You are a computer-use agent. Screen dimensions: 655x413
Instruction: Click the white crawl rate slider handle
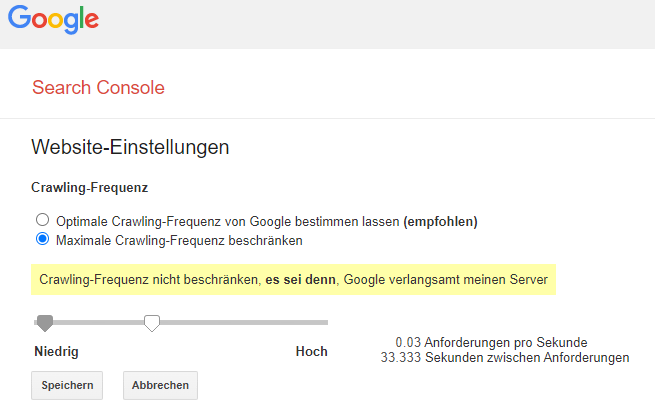(x=152, y=322)
